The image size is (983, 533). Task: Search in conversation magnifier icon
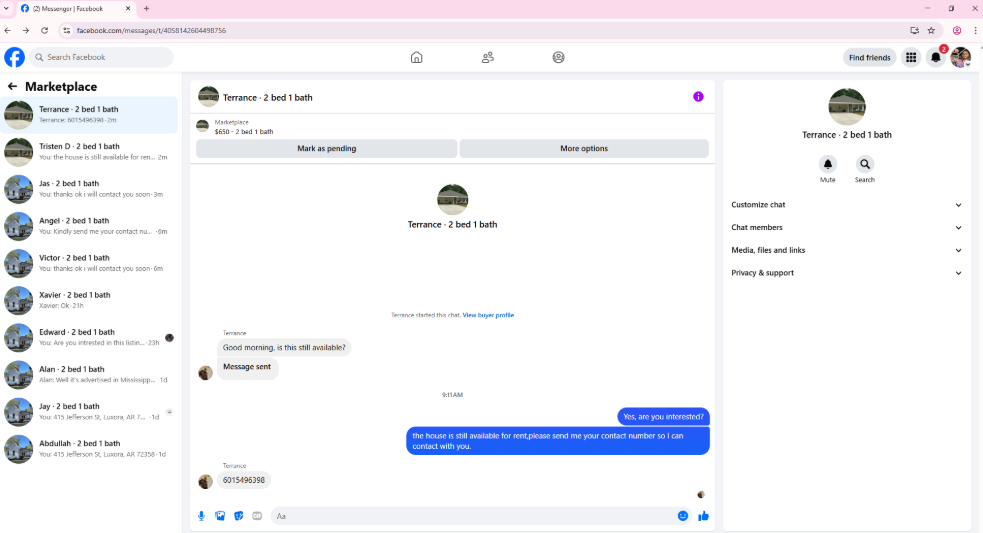point(865,164)
